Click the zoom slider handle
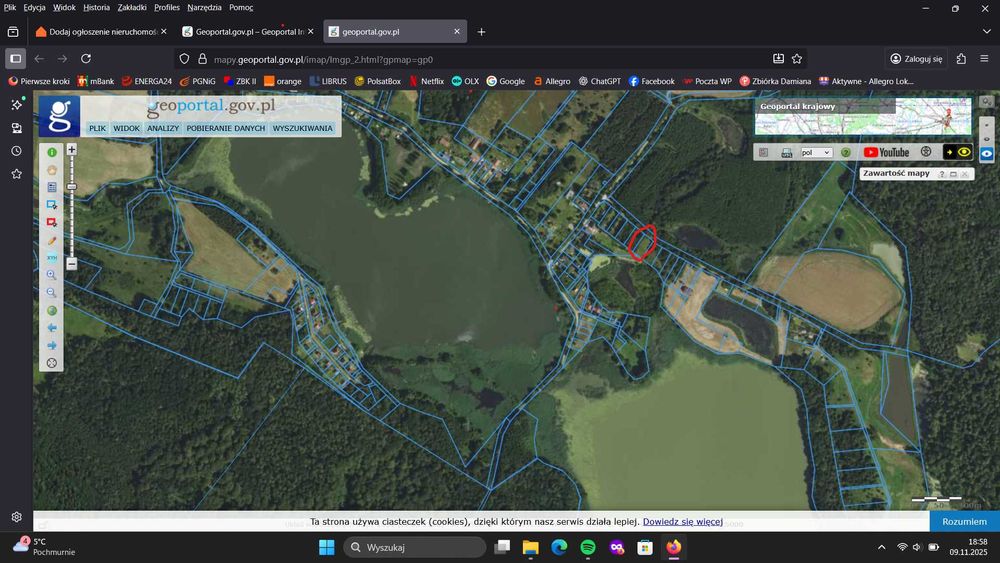Image resolution: width=1000 pixels, height=563 pixels. (x=71, y=187)
